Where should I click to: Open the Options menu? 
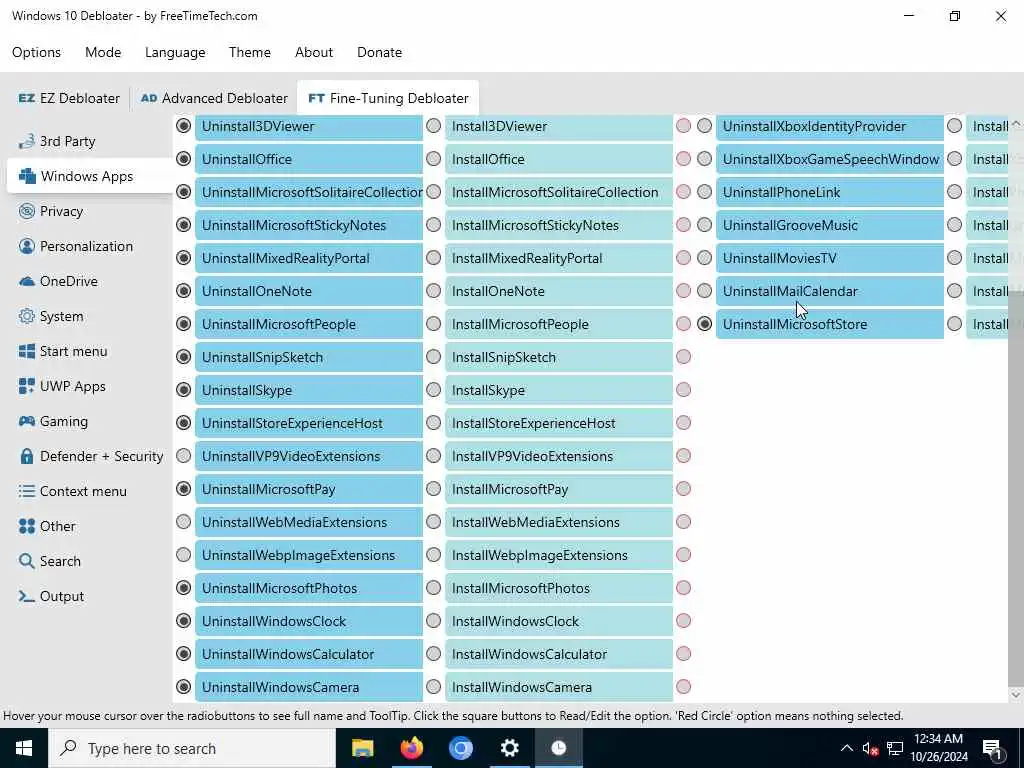[37, 52]
